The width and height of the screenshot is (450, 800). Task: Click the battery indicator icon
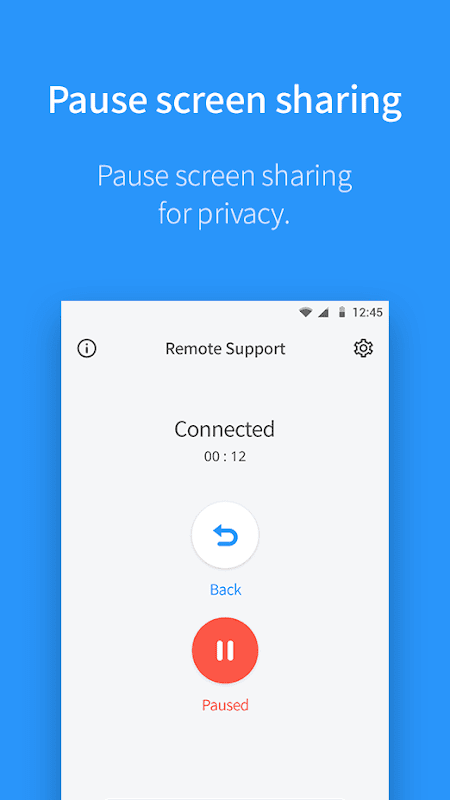342,312
